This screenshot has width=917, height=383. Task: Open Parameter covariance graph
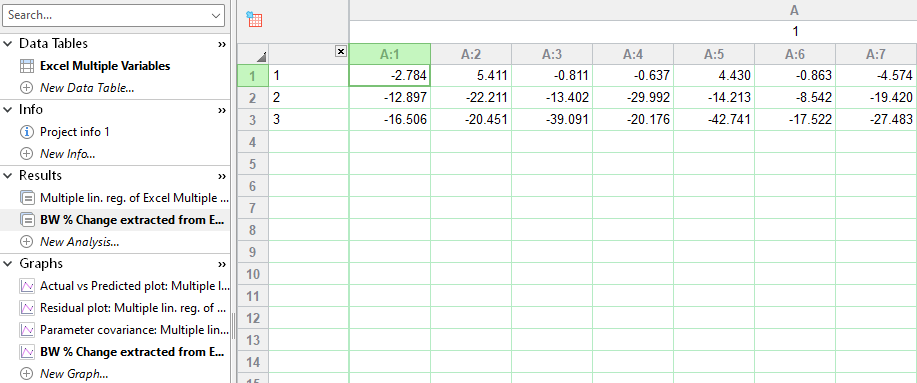135,330
